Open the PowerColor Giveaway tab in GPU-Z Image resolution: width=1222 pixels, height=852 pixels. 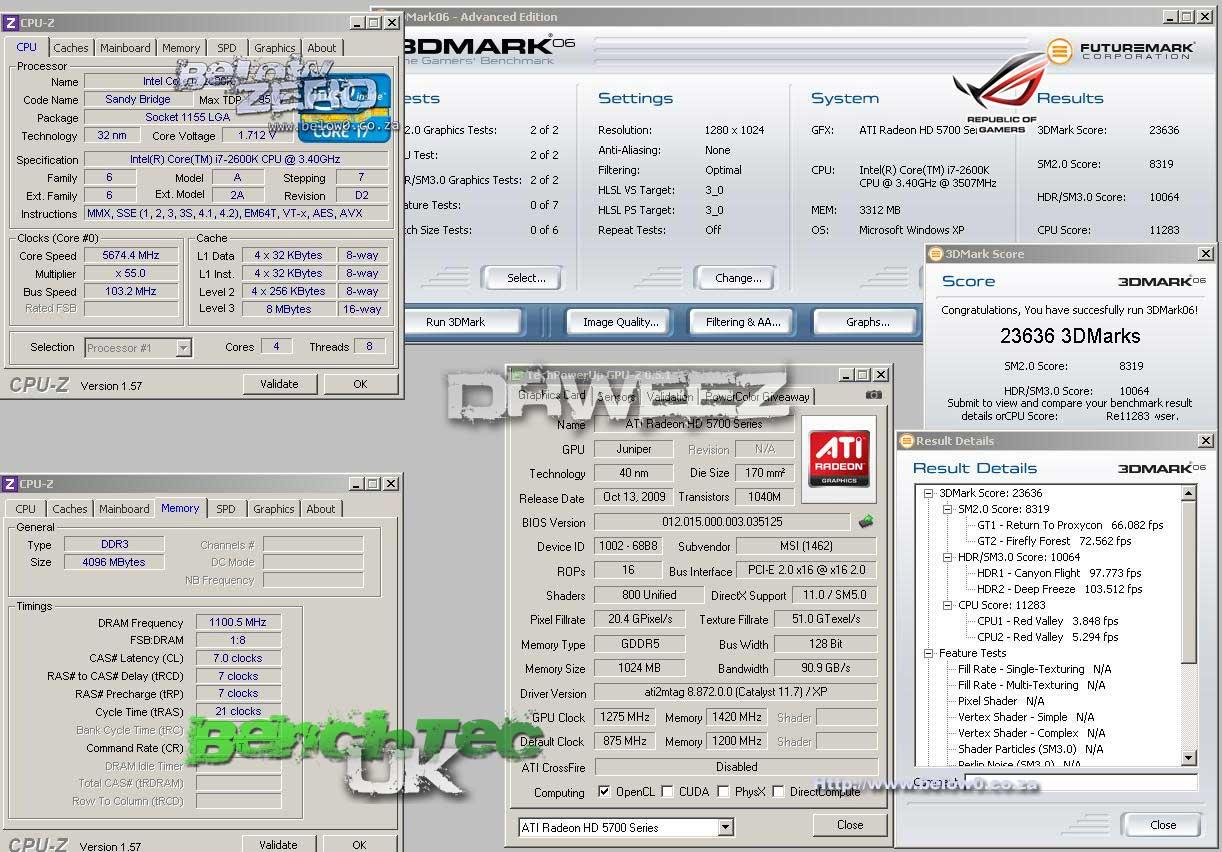757,397
